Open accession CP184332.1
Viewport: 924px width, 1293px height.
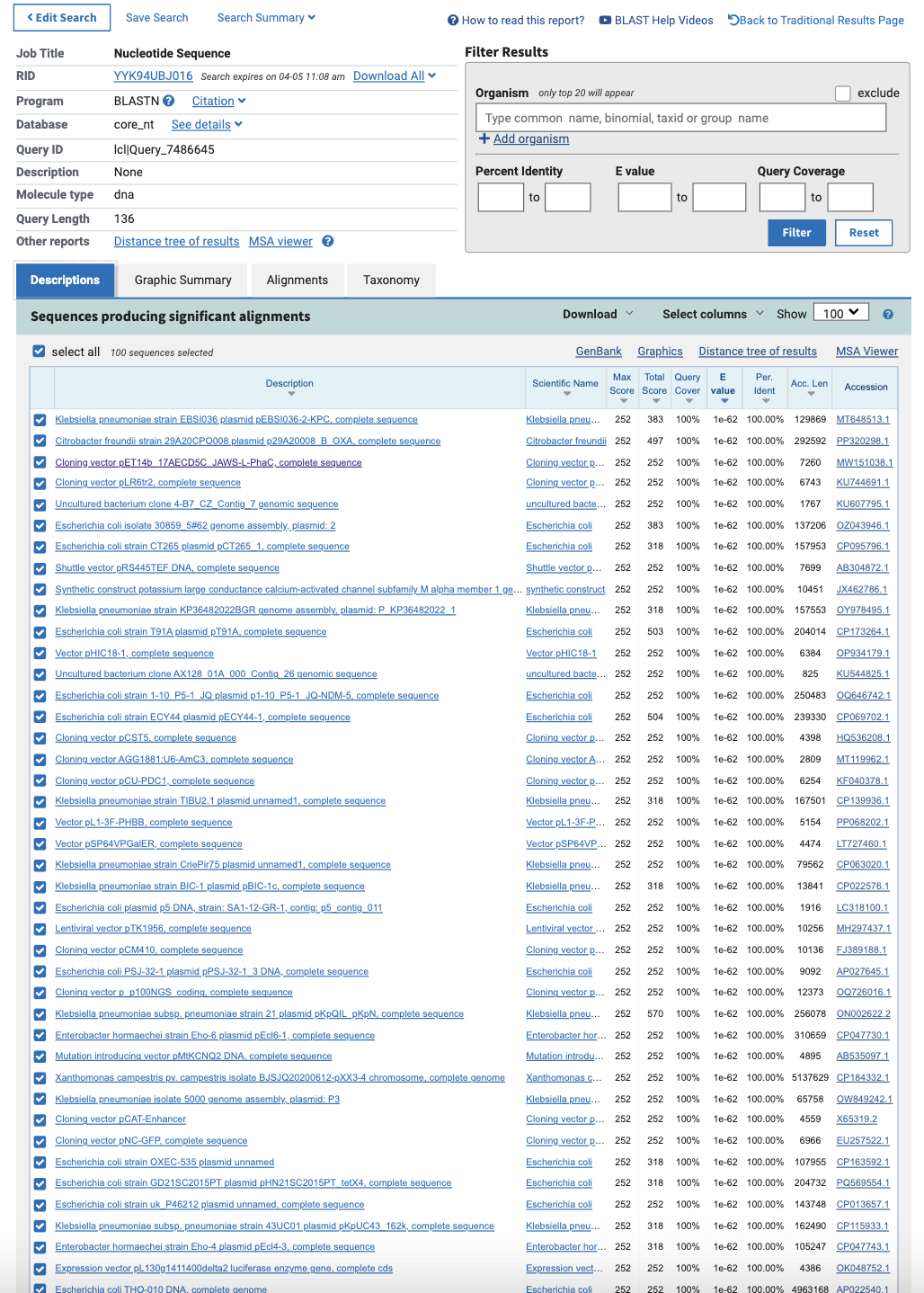coord(863,1078)
